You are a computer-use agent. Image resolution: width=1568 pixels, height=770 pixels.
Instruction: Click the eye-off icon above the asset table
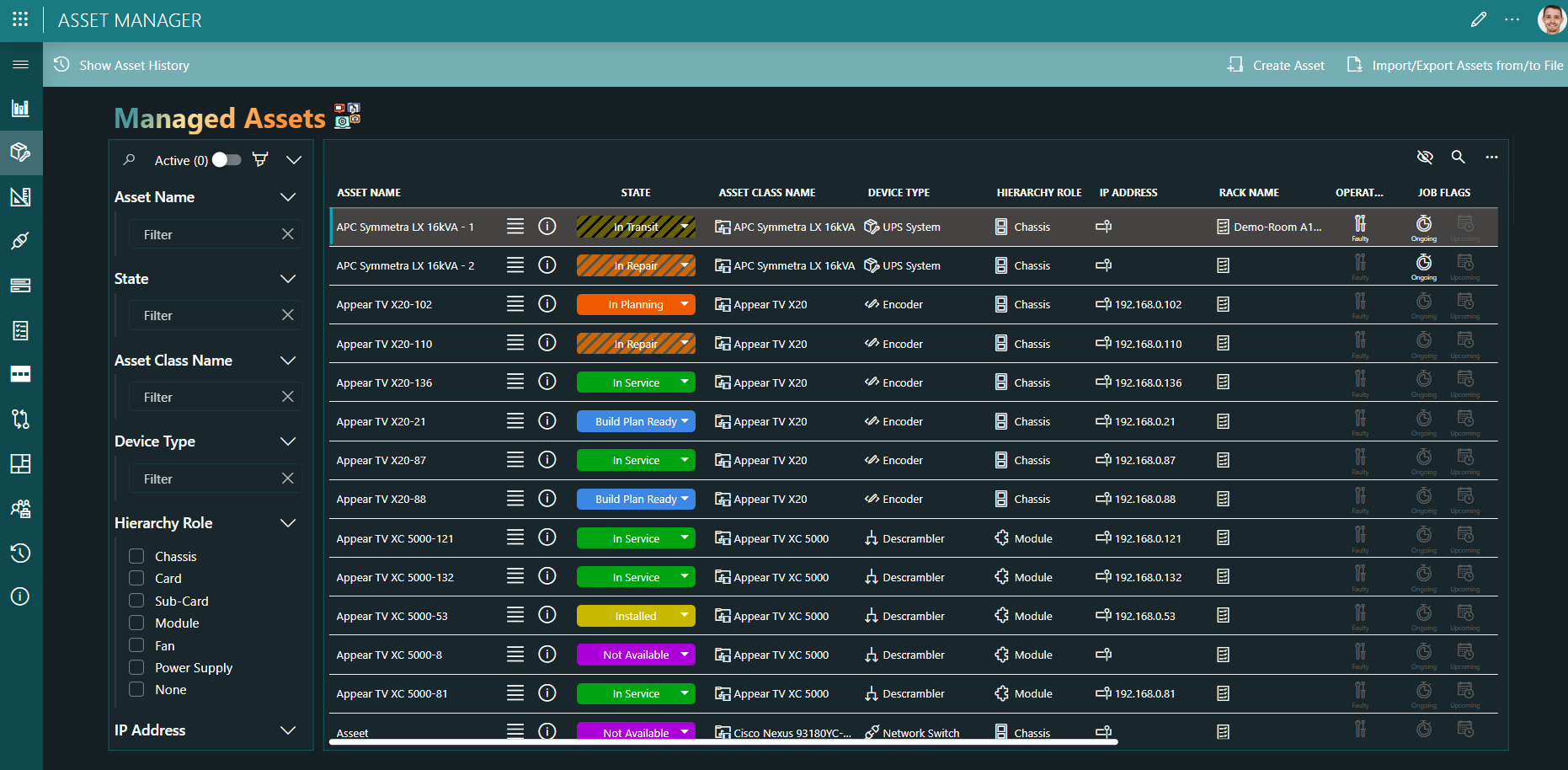[x=1425, y=157]
